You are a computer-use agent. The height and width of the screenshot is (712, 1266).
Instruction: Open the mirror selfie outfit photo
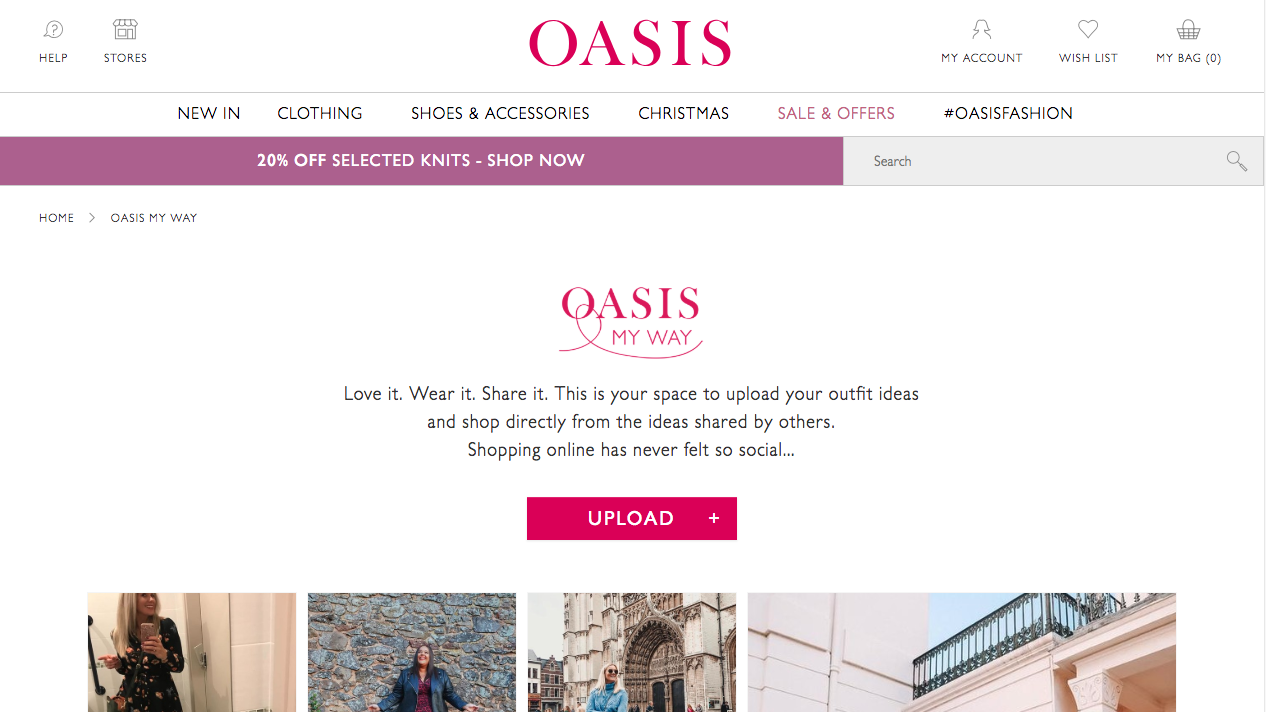(192, 652)
